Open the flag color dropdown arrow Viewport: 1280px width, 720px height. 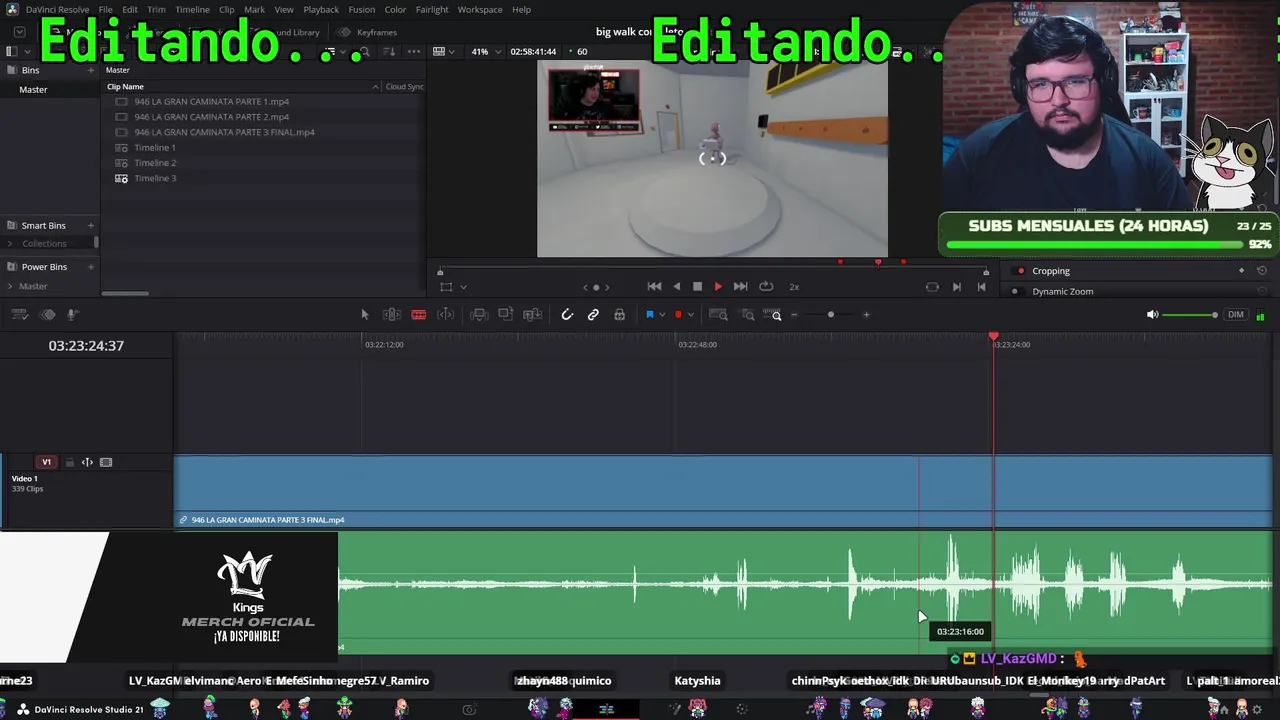pos(661,315)
